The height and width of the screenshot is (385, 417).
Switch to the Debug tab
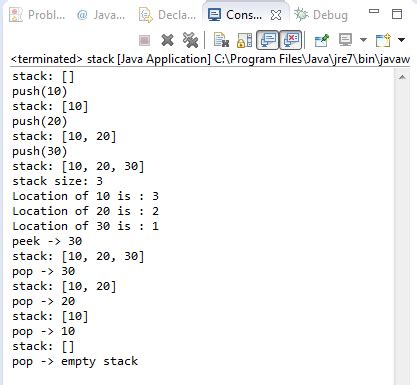(x=321, y=15)
